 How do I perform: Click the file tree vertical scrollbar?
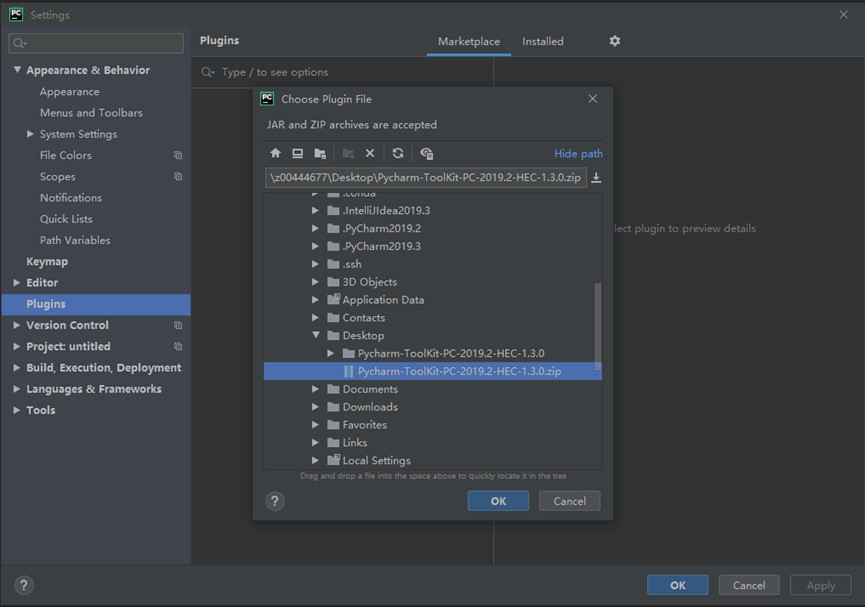pyautogui.click(x=598, y=320)
